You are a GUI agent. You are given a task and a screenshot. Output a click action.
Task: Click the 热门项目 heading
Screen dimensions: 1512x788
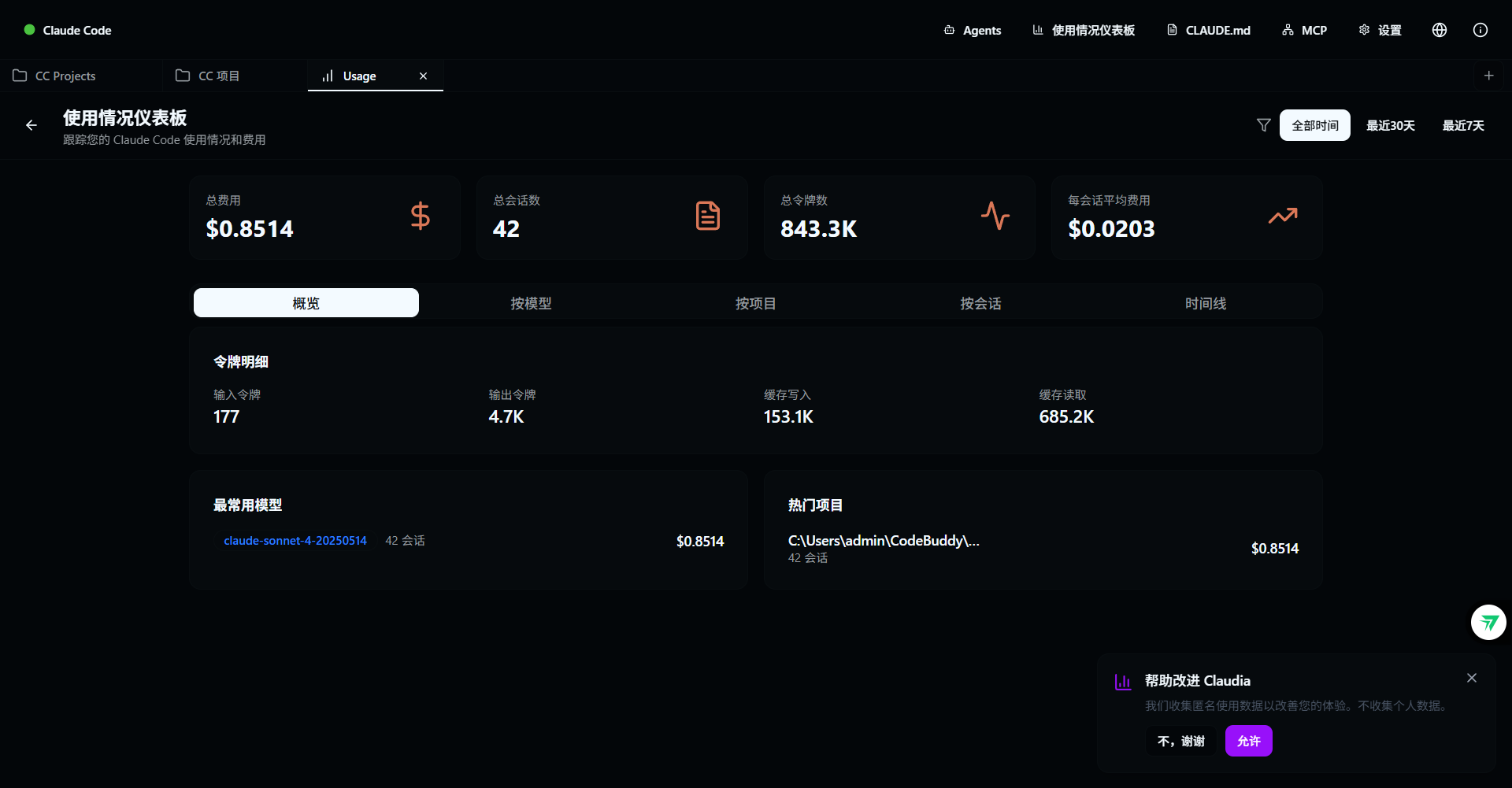[x=815, y=505]
